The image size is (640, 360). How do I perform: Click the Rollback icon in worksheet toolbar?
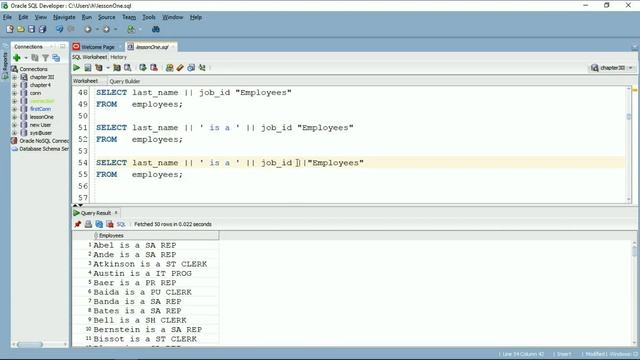click(153, 68)
